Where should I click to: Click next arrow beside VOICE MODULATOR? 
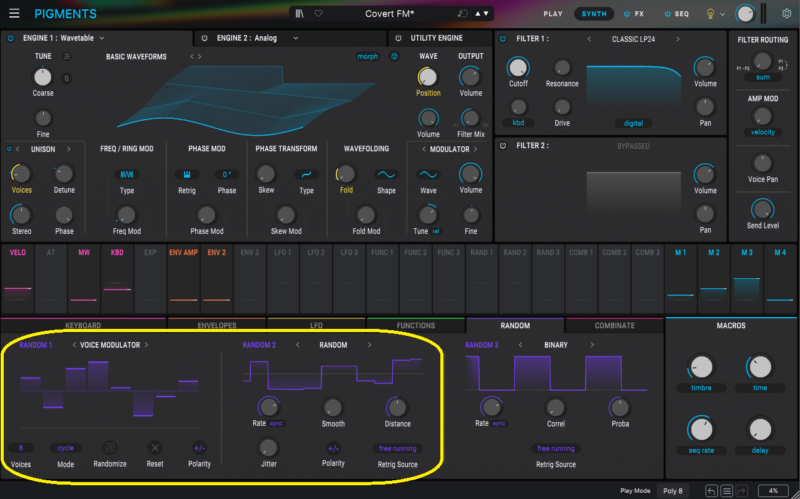point(146,345)
